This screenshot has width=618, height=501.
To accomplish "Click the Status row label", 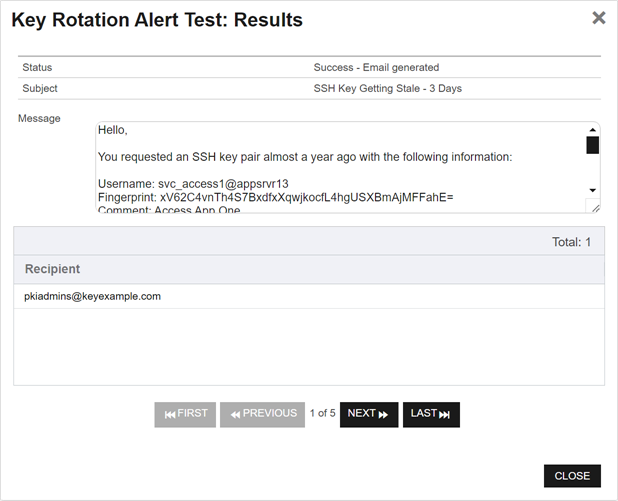I will 37,68.
